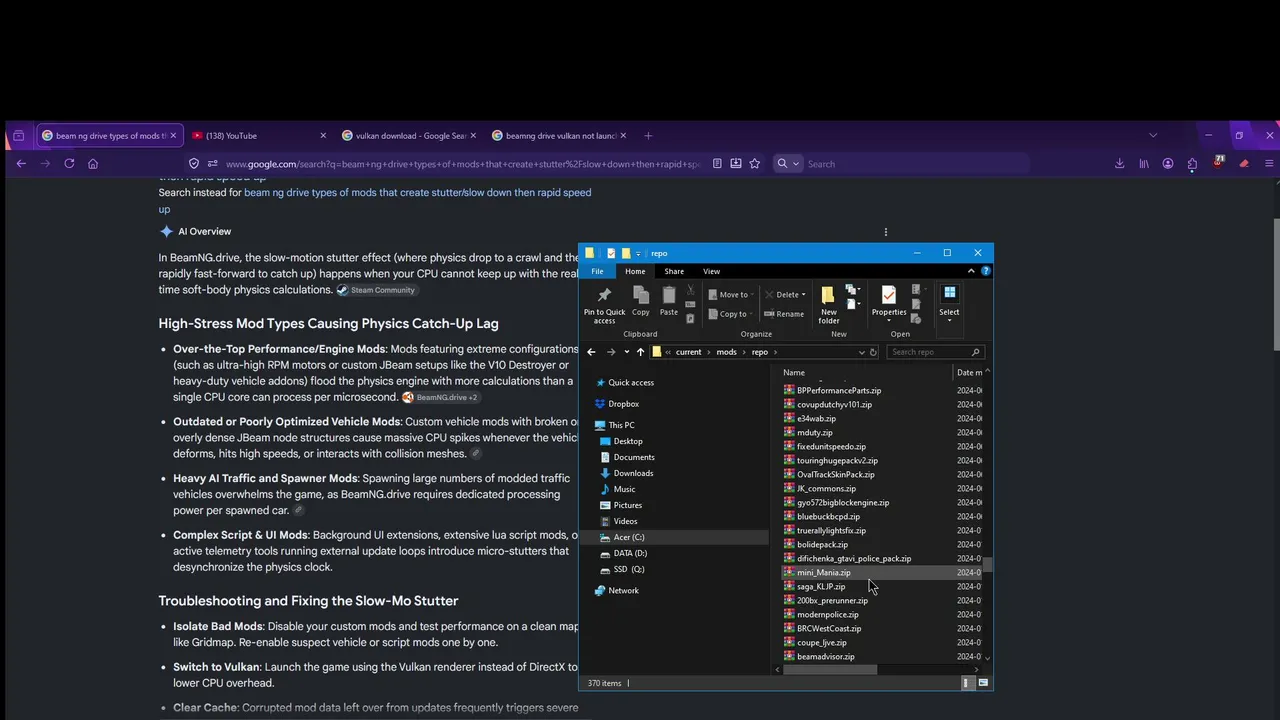Open the browser list all tabs dropdown
The image size is (1280, 720).
point(1153,136)
